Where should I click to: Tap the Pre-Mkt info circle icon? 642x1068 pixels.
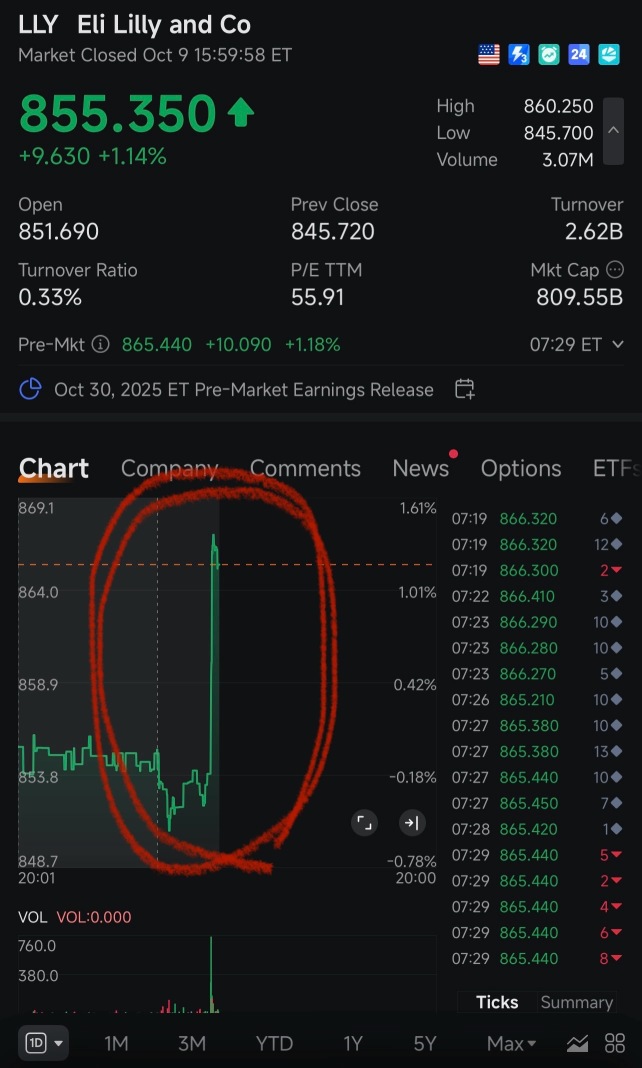pos(100,345)
